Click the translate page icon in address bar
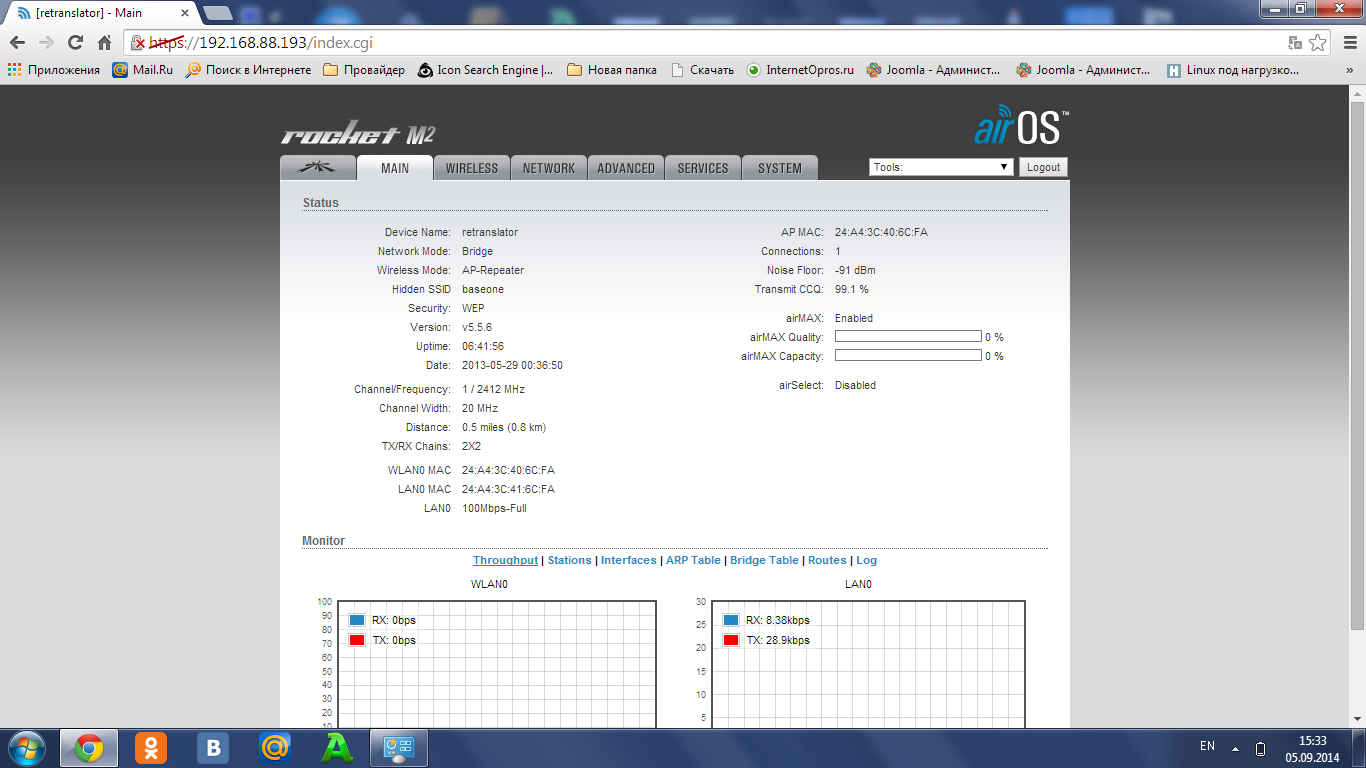 [x=1295, y=43]
